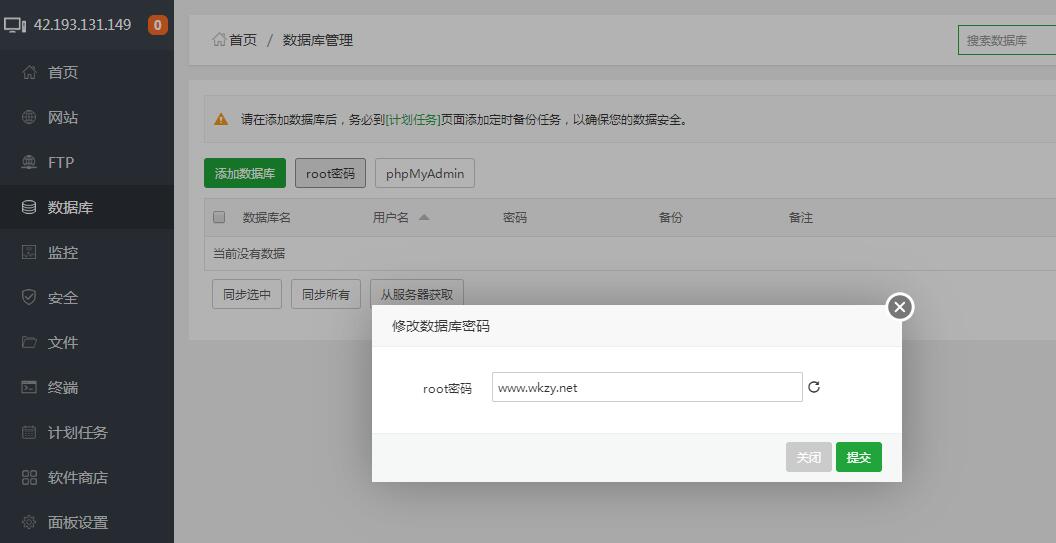This screenshot has height=543, width=1056.
Task: Tick the select-all checkbox in table header
Action: pos(220,217)
